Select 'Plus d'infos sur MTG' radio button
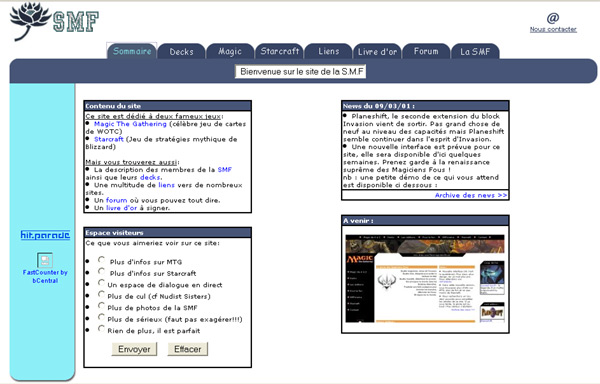 [101, 260]
